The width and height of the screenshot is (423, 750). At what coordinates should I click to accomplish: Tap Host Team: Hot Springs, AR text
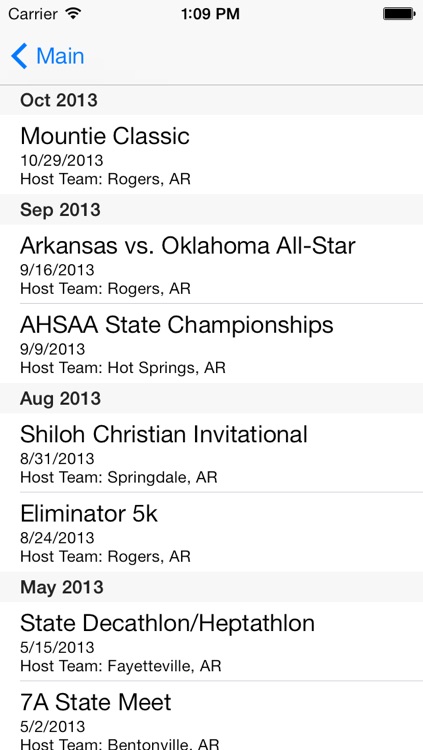pyautogui.click(x=123, y=368)
